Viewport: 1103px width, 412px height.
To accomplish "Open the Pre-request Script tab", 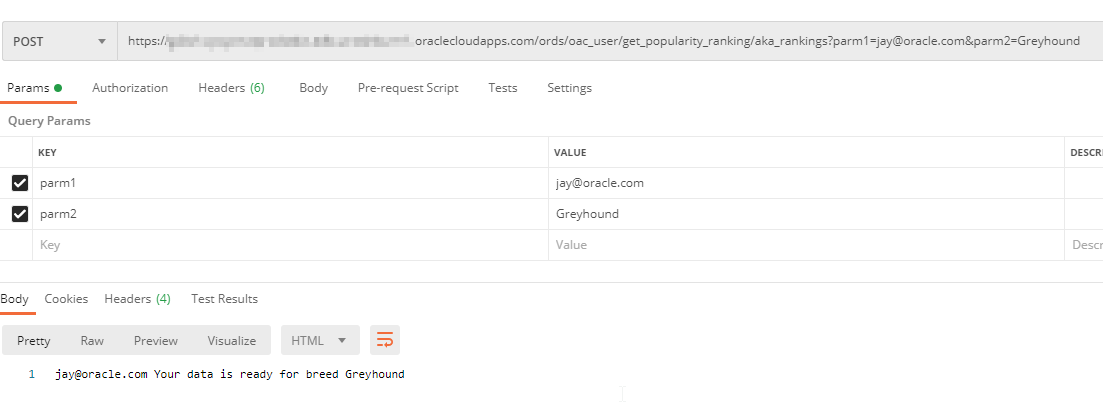I will click(x=408, y=88).
